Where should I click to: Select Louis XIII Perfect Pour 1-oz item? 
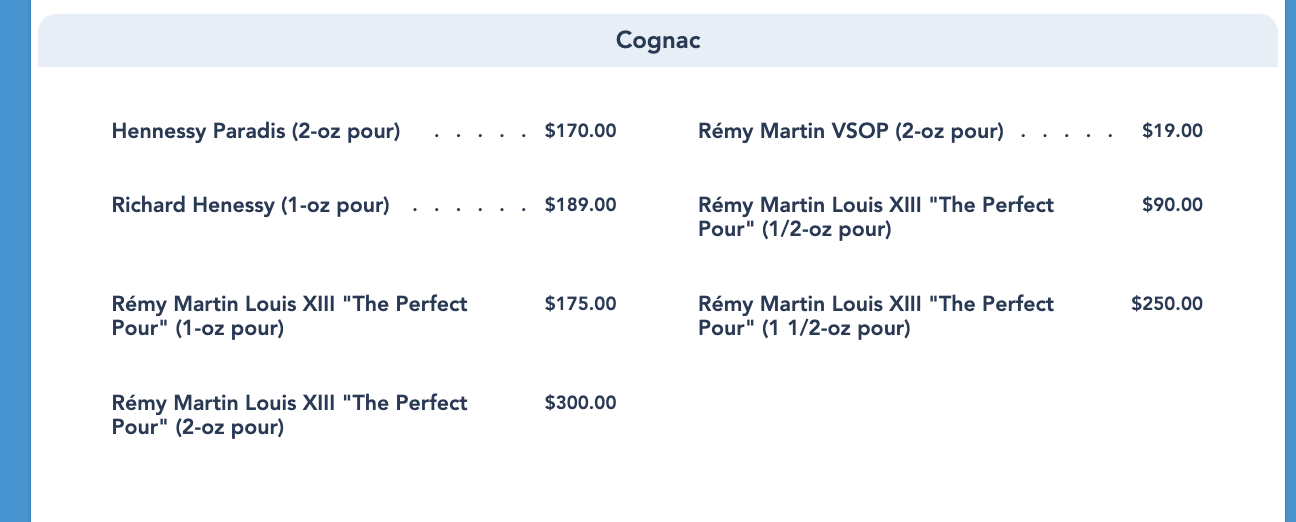click(289, 316)
